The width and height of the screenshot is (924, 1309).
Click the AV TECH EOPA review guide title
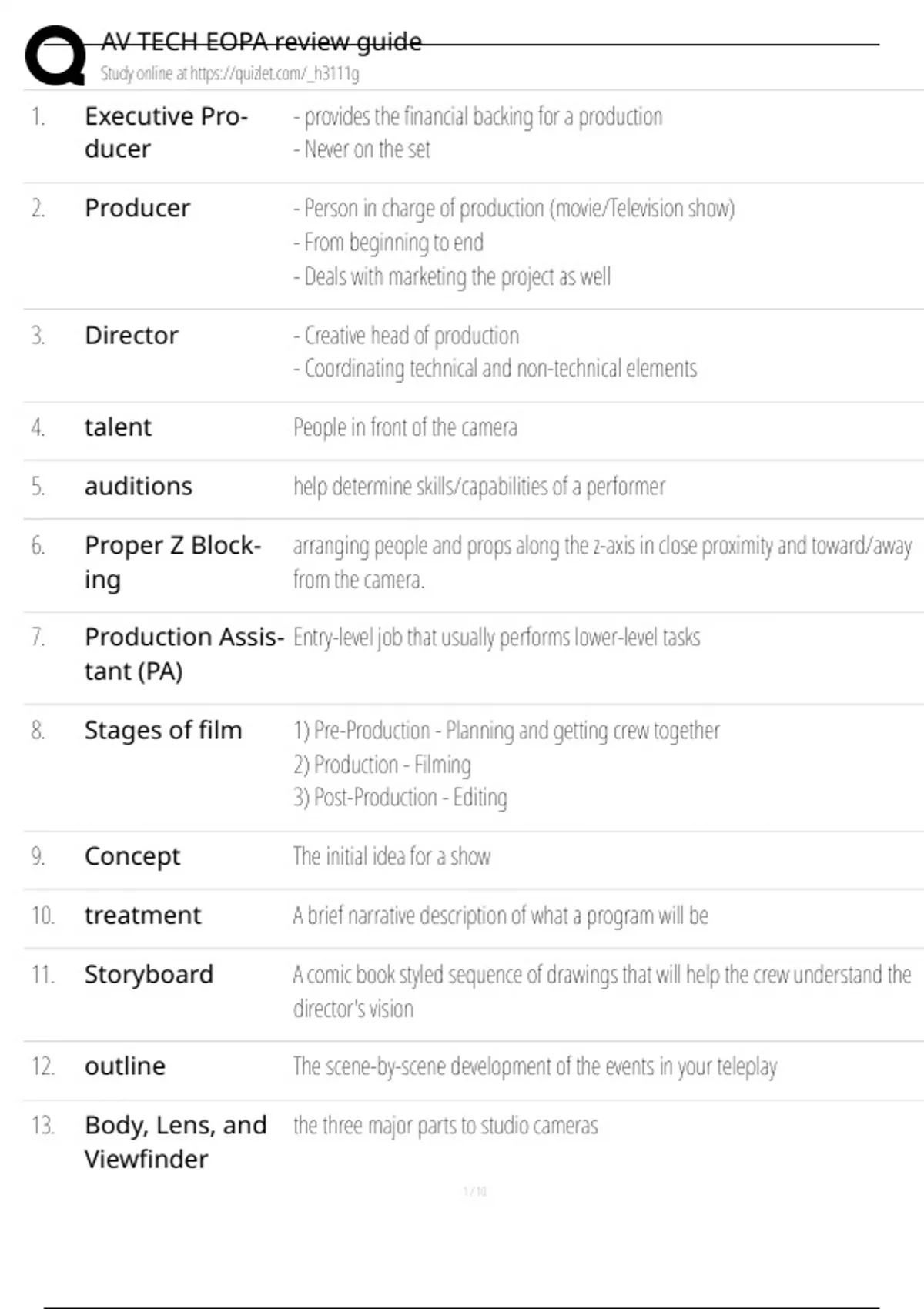tap(261, 42)
